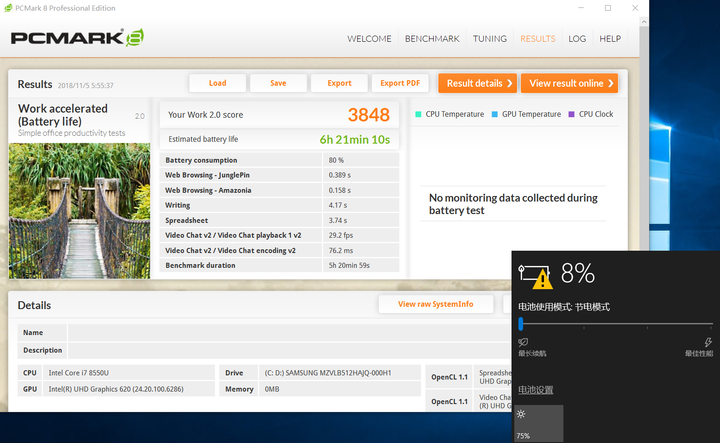This screenshot has width=720, height=443.
Task: Click the Export button
Action: point(339,83)
